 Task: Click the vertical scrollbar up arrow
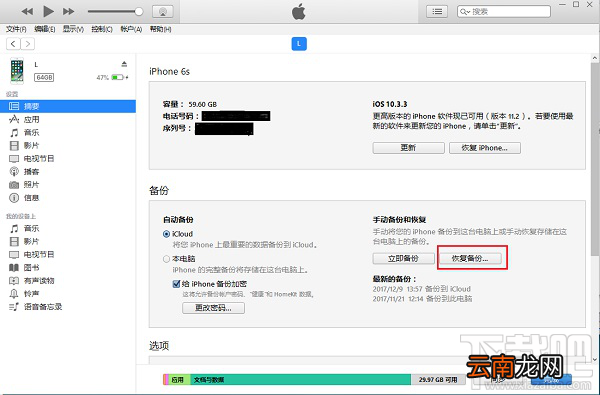pyautogui.click(x=595, y=59)
